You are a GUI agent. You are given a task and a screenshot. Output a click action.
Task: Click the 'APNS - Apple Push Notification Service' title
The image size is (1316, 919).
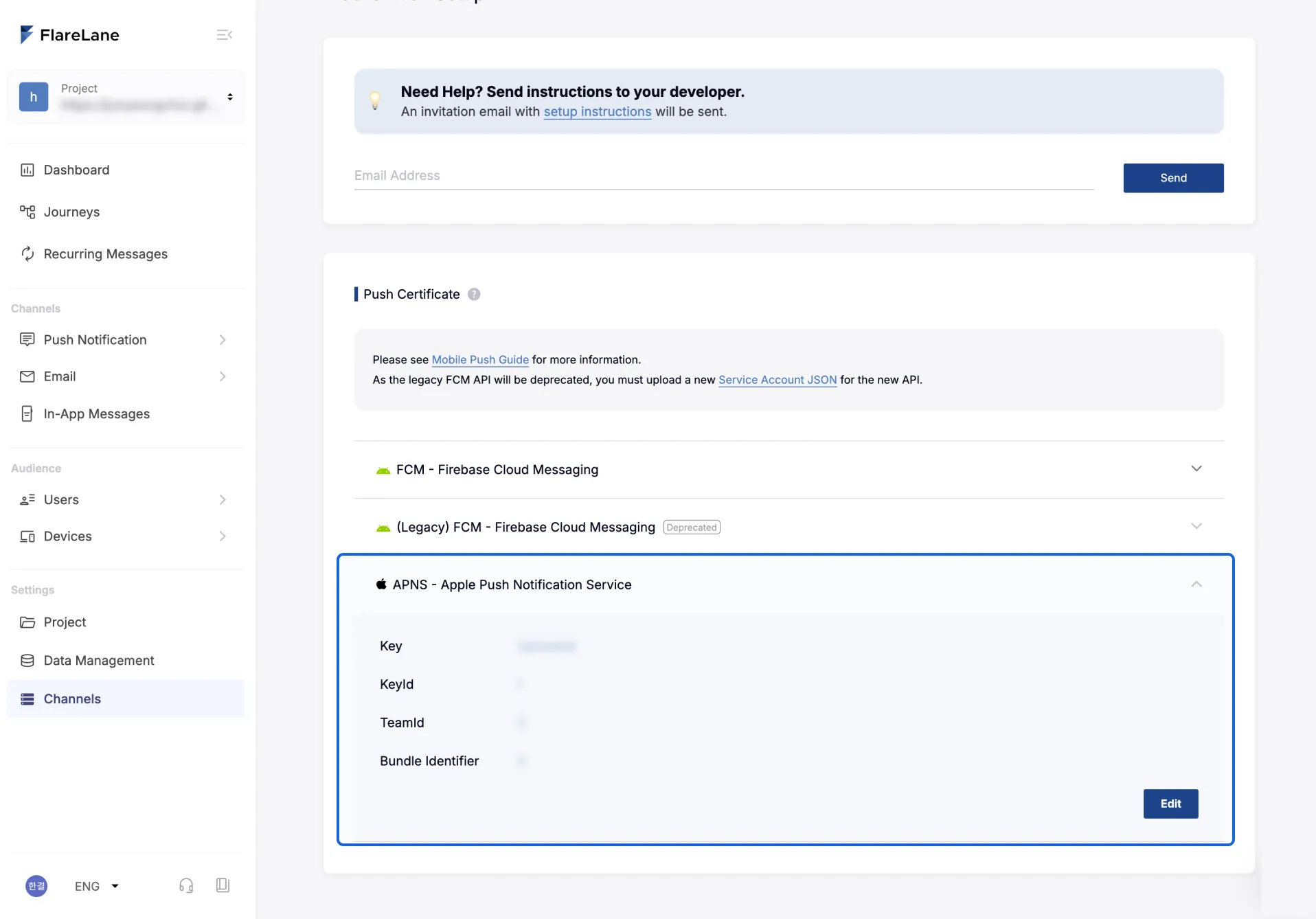coord(512,585)
